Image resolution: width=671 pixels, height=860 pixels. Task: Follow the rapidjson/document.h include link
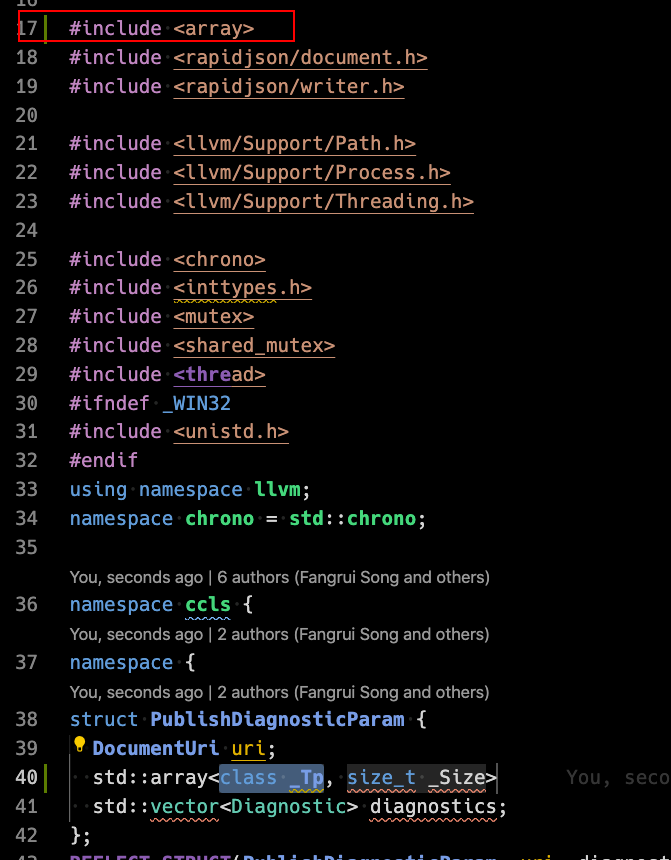pos(300,57)
